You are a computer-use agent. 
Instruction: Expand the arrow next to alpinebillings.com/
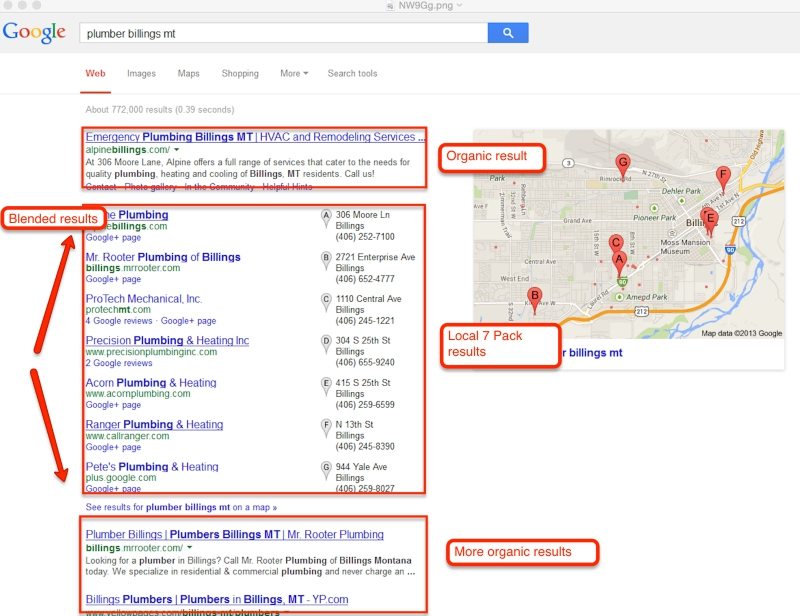(x=177, y=150)
